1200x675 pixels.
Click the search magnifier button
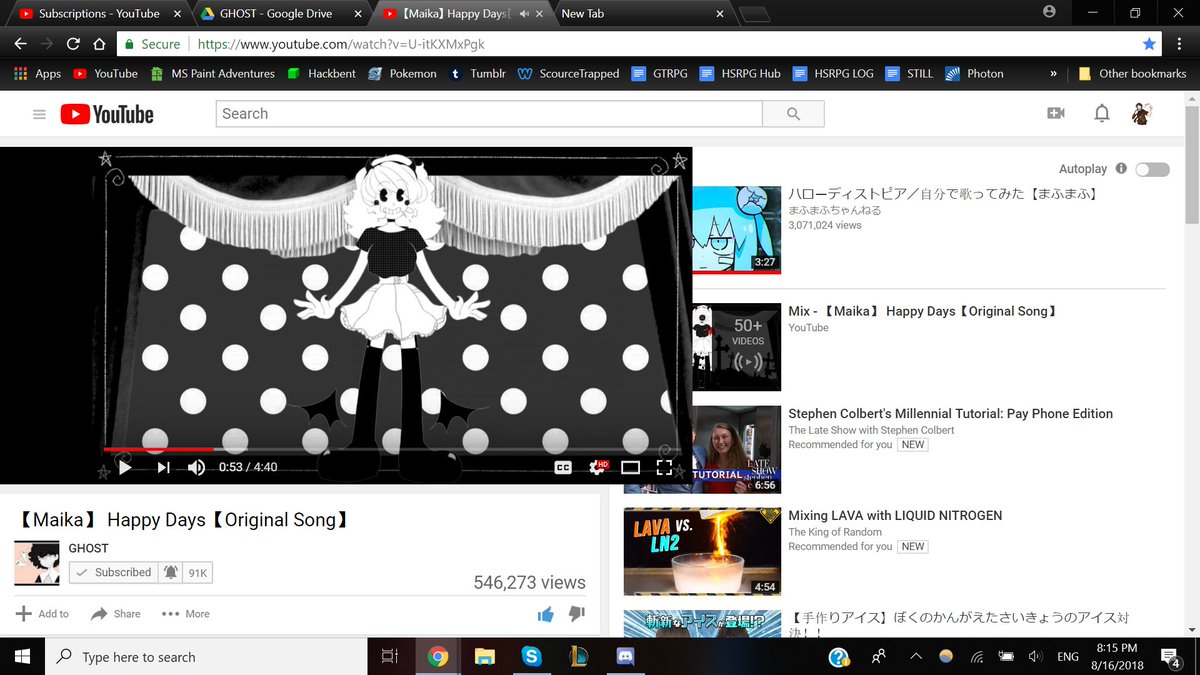794,114
